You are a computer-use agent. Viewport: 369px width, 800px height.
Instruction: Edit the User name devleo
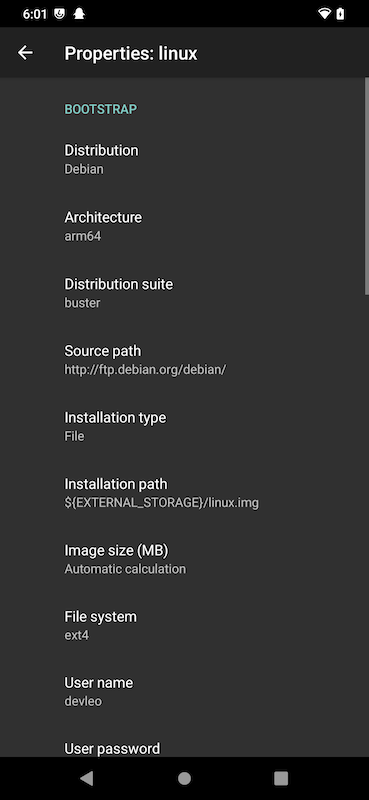click(184, 692)
